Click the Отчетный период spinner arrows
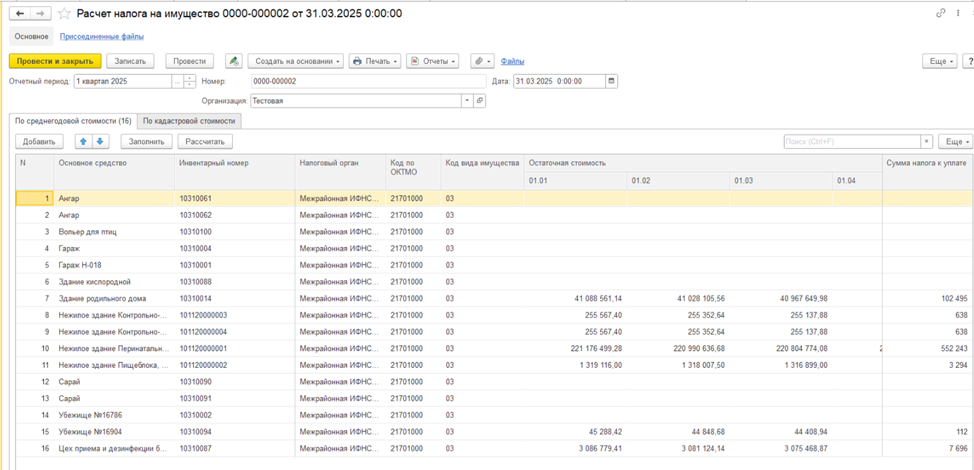Screen dimensions: 974x470 189,81
